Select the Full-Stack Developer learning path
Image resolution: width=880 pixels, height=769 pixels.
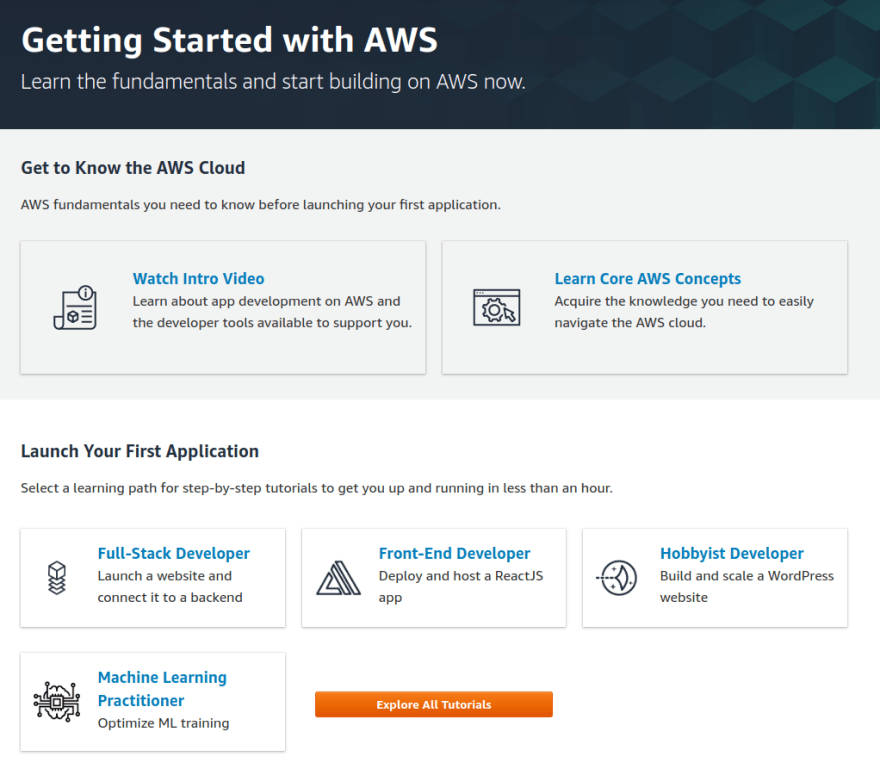click(x=173, y=553)
